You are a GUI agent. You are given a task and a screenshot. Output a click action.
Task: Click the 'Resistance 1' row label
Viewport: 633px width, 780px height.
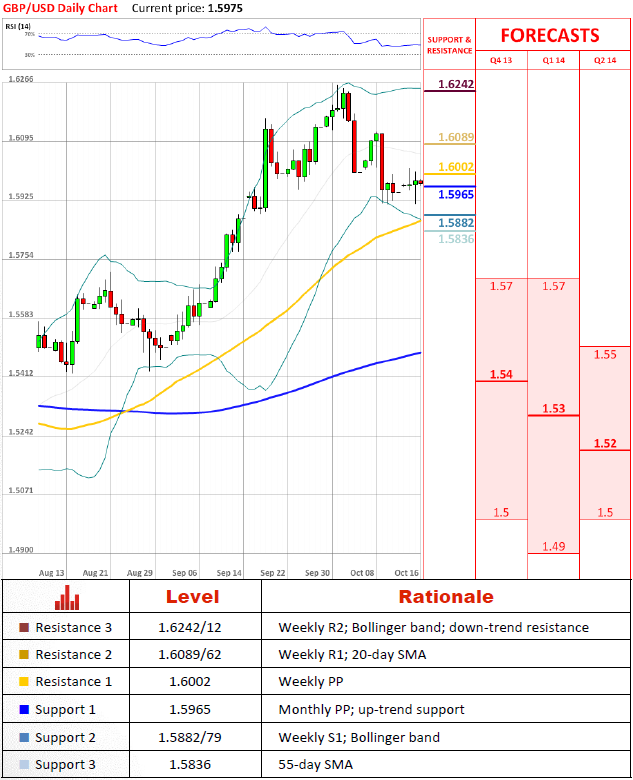coord(74,682)
